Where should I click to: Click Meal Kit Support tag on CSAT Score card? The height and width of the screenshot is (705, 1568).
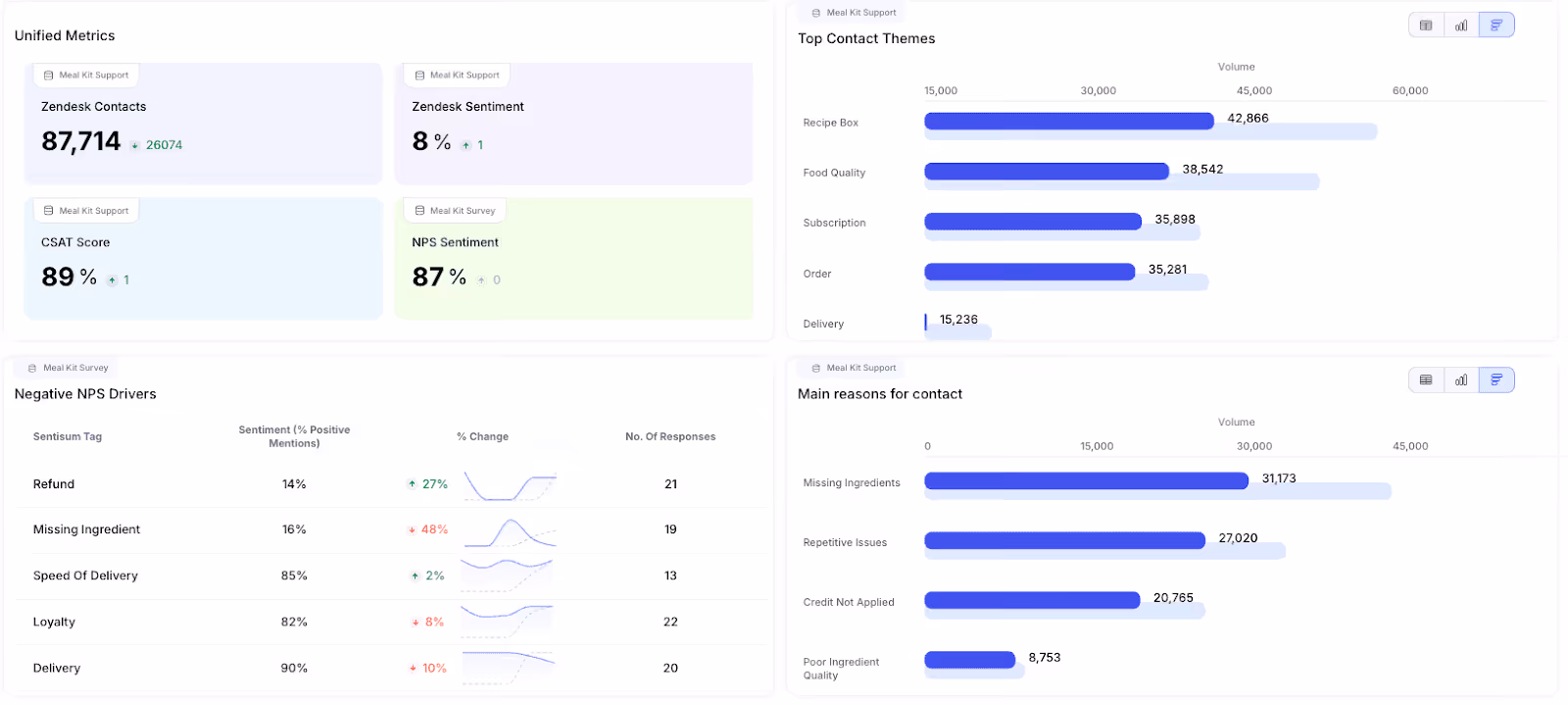pyautogui.click(x=86, y=211)
